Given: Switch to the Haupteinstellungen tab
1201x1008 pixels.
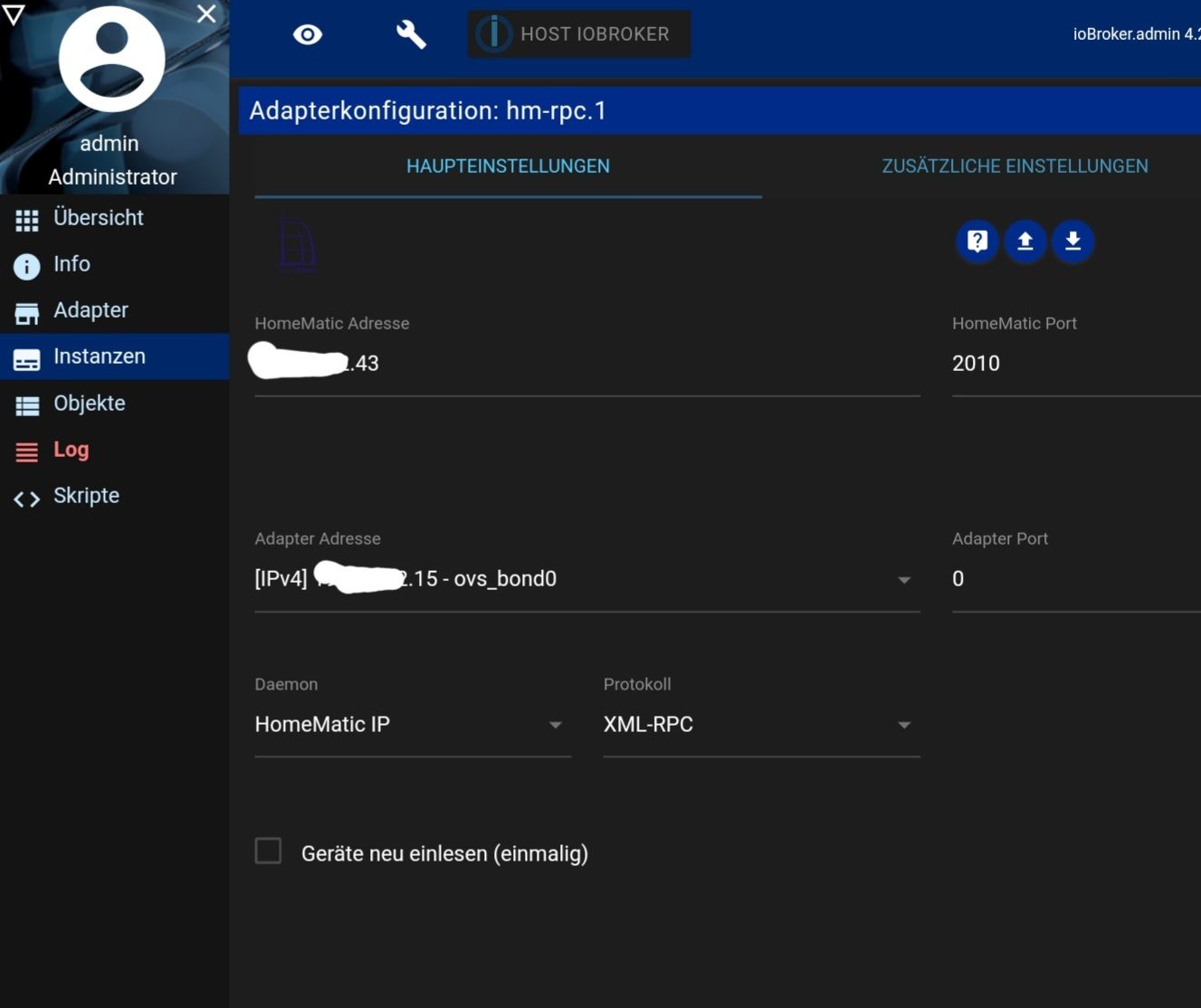Looking at the screenshot, I should point(508,166).
